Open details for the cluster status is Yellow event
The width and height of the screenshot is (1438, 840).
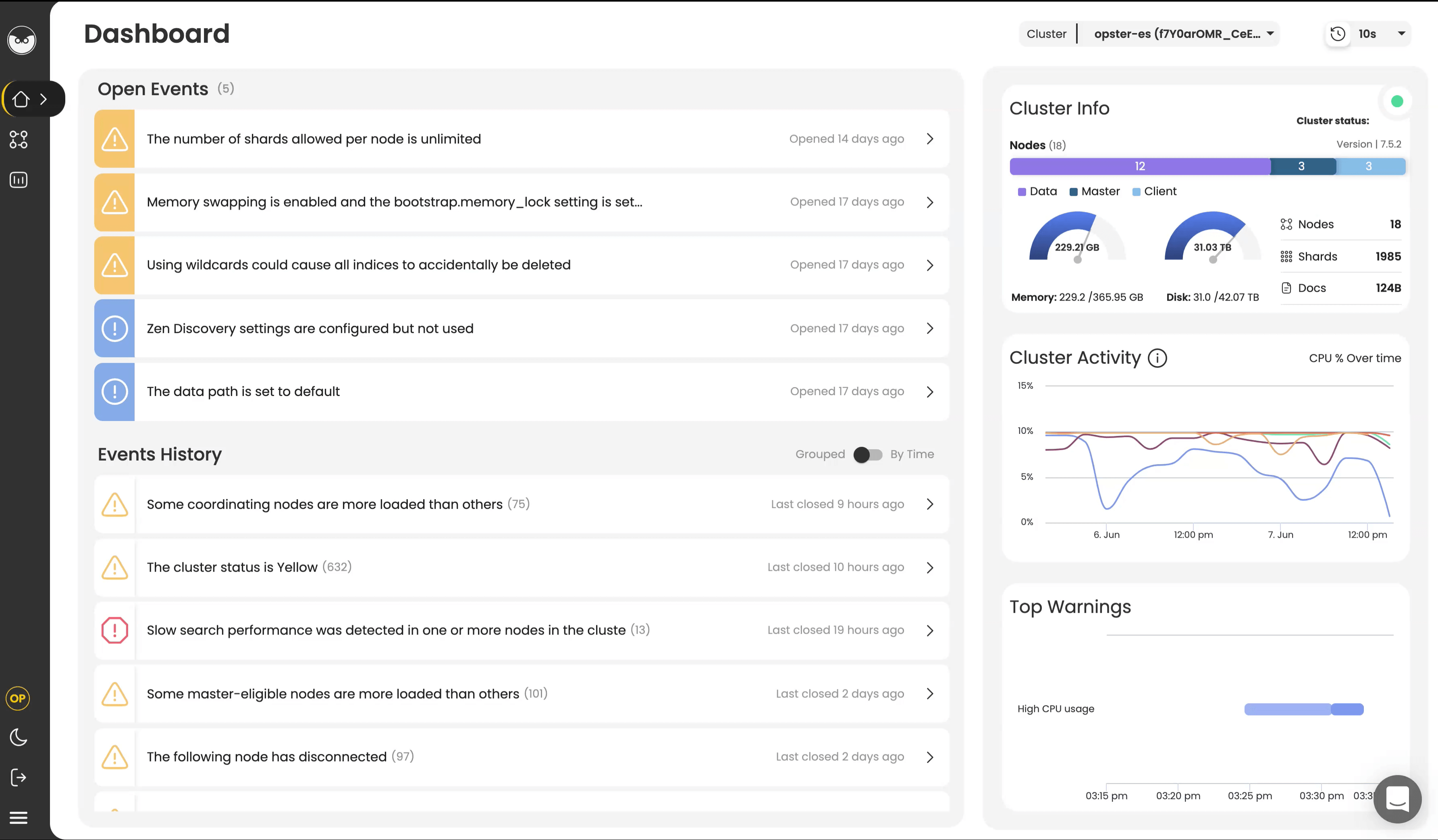tap(929, 567)
